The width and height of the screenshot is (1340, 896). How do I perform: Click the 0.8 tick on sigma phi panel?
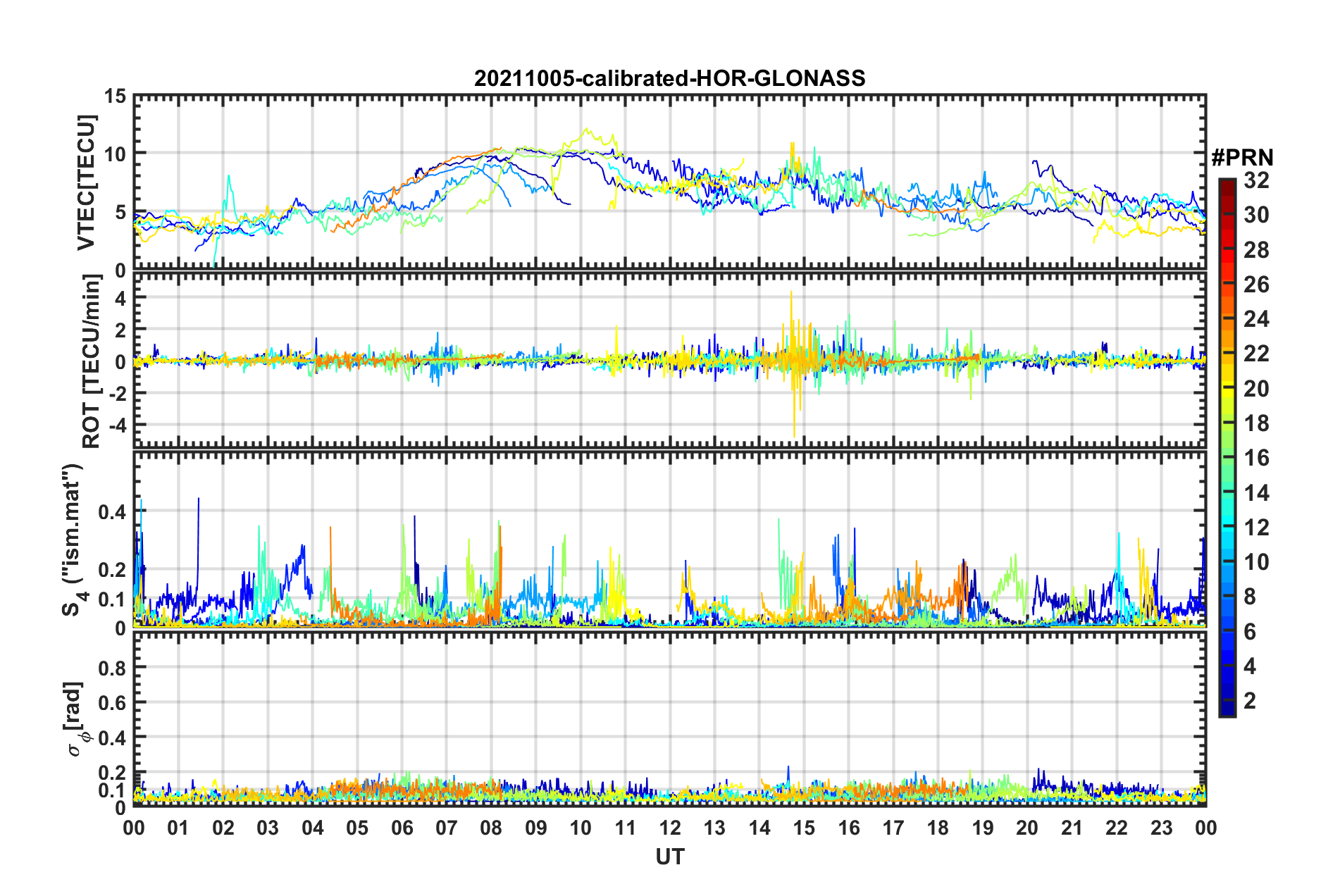[x=113, y=667]
